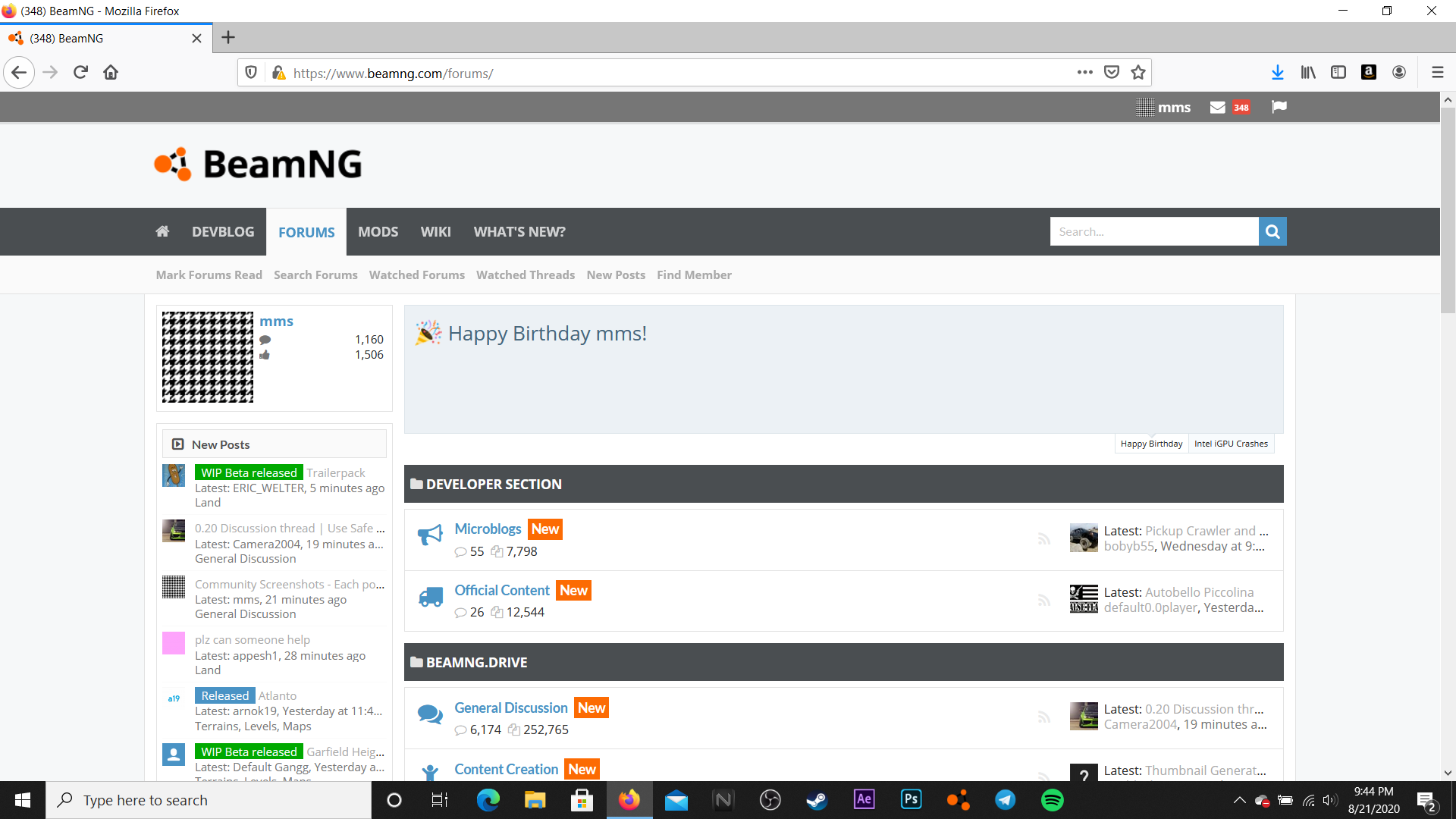Click the Microblogs RSS feed icon
1456x819 pixels.
pyautogui.click(x=1044, y=539)
